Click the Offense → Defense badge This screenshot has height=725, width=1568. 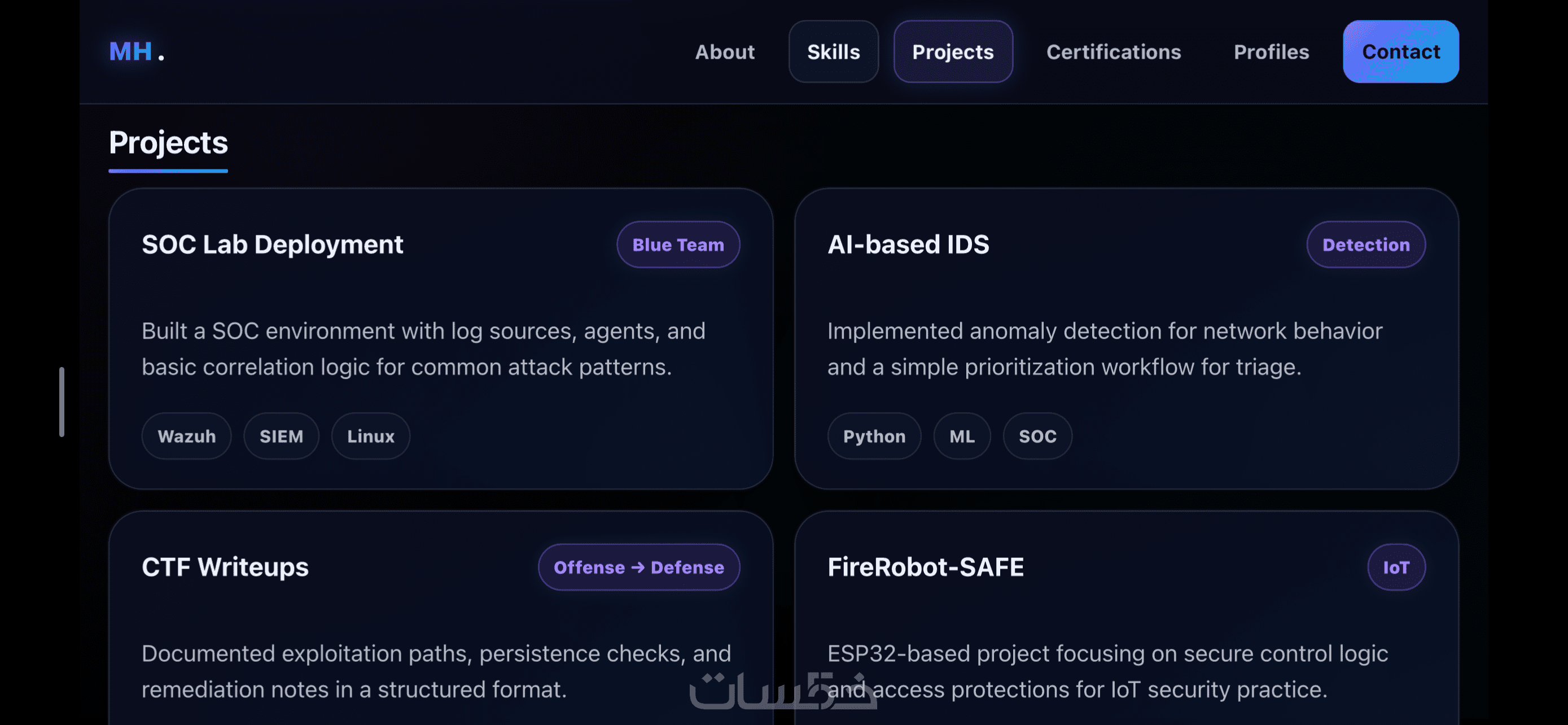coord(638,567)
